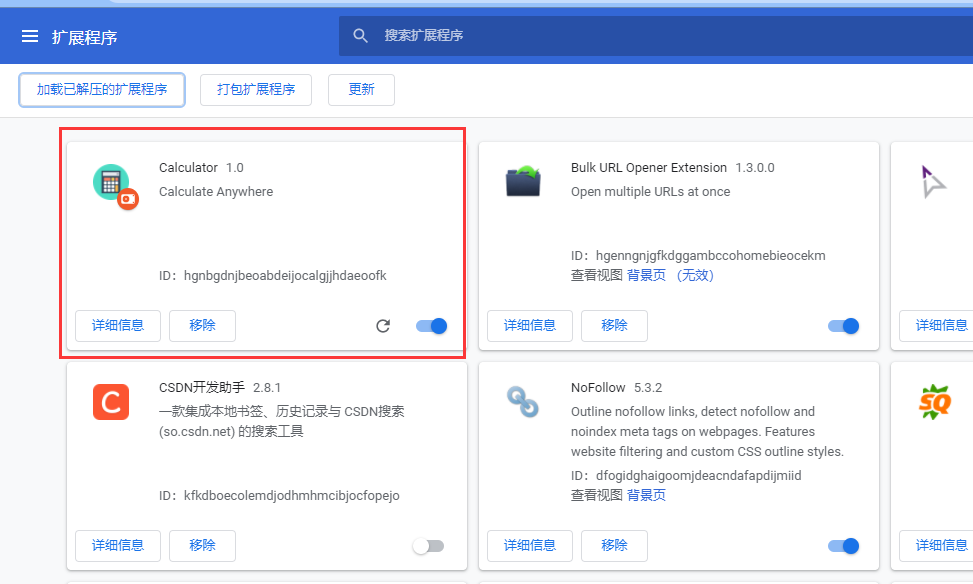The image size is (973, 584).
Task: Open 详细信息 for NoFollow
Action: 530,546
